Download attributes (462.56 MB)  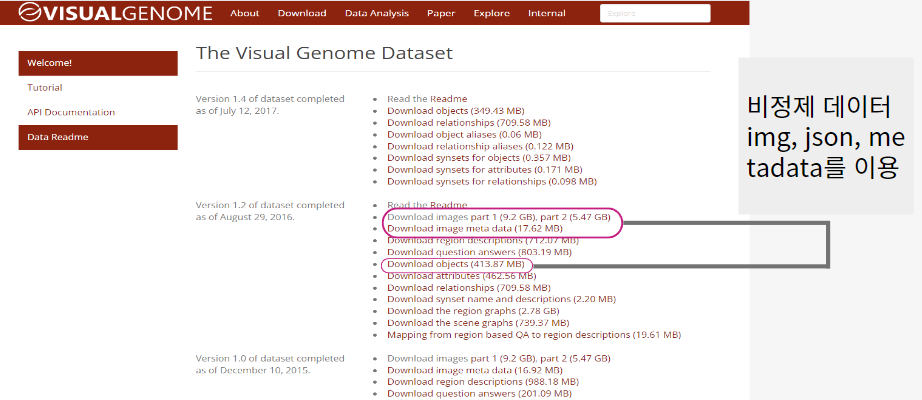pos(461,276)
